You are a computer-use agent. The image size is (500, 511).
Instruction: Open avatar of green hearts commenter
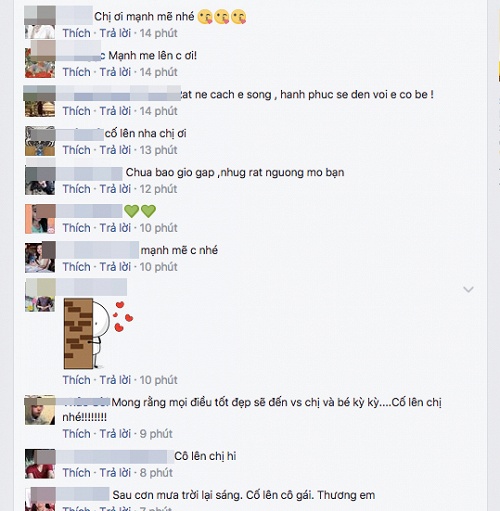[40, 219]
